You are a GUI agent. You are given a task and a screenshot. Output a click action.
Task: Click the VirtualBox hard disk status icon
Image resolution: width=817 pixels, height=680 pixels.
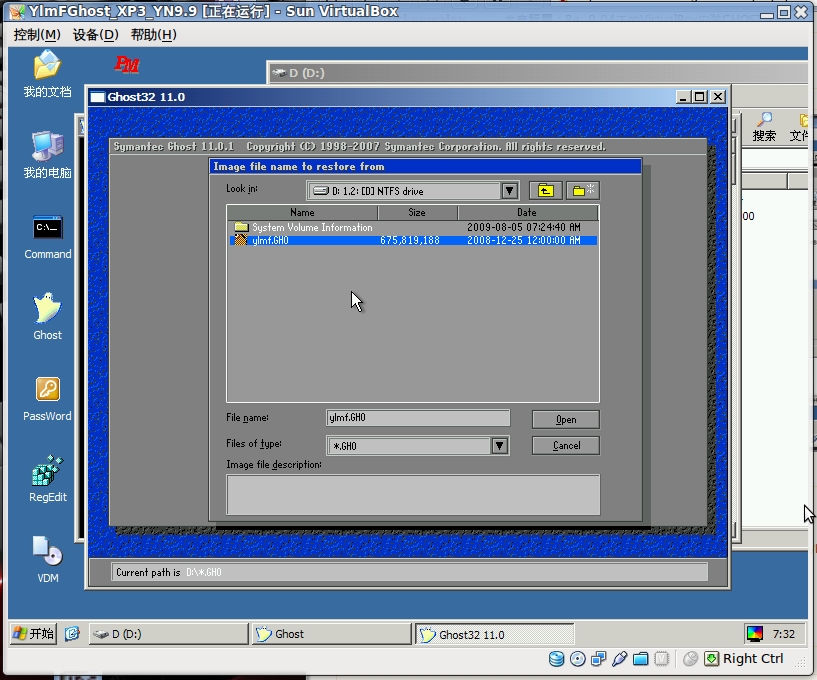pyautogui.click(x=556, y=659)
